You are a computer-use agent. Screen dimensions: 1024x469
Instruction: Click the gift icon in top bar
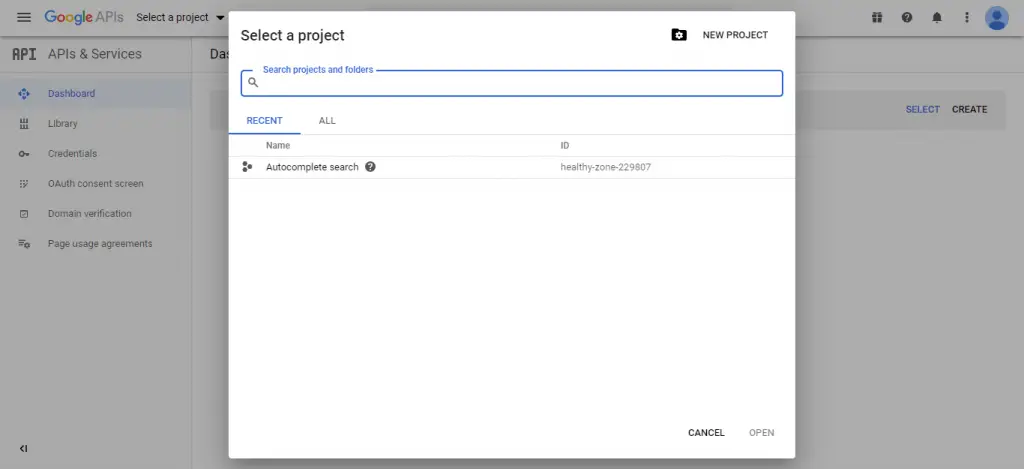(877, 17)
